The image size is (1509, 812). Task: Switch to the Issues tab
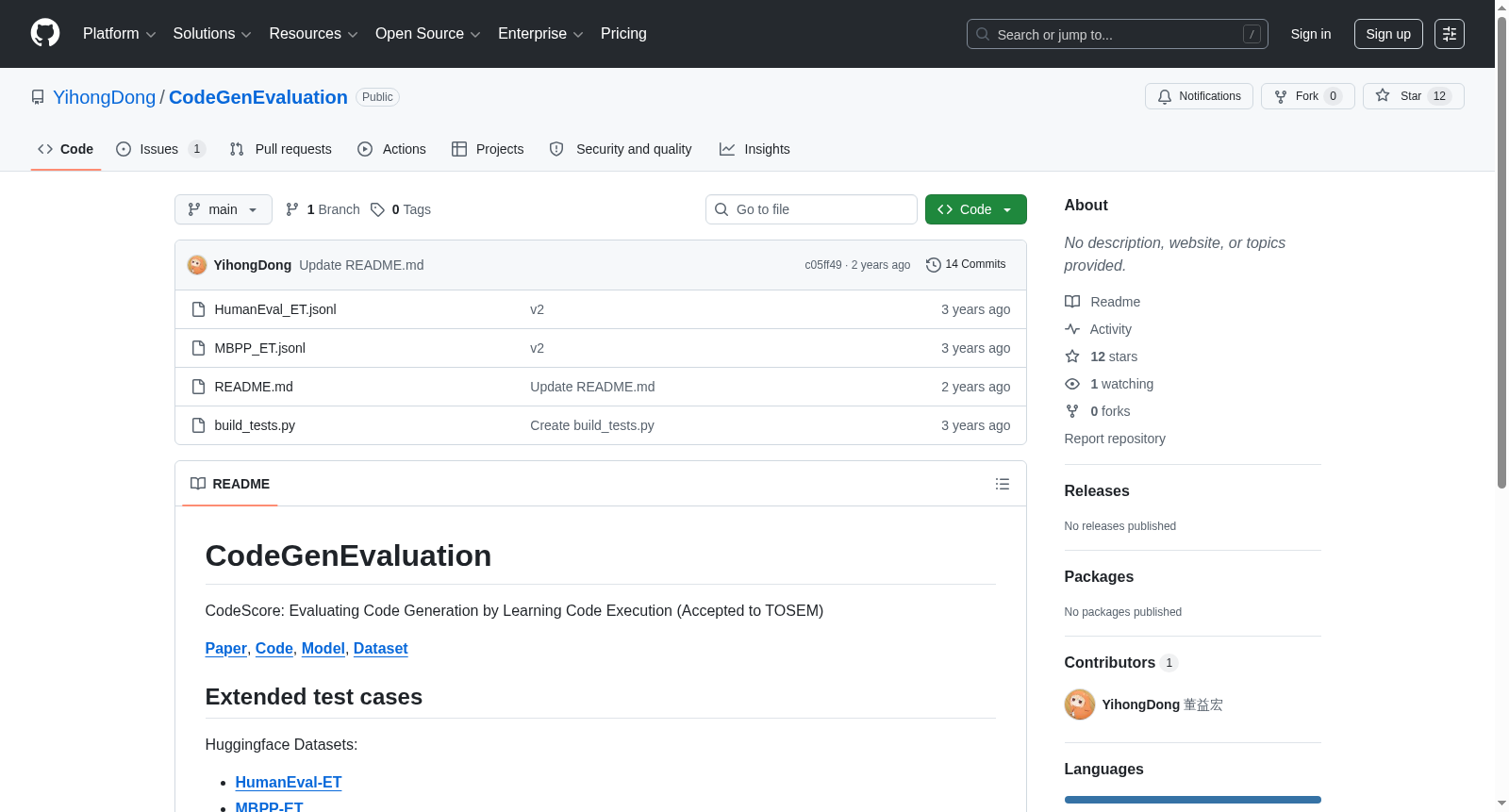coord(160,149)
